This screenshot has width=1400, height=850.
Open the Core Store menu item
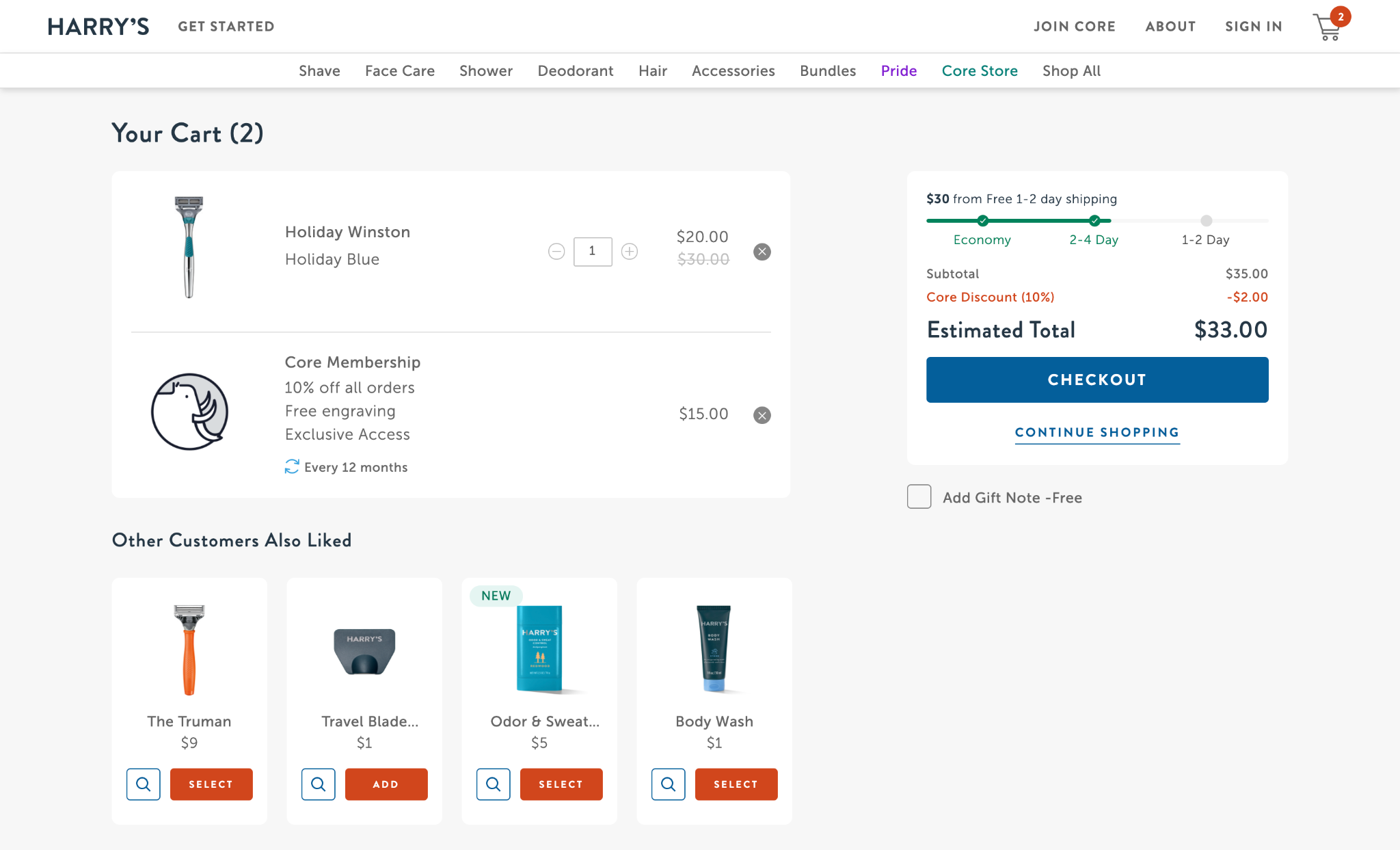980,70
